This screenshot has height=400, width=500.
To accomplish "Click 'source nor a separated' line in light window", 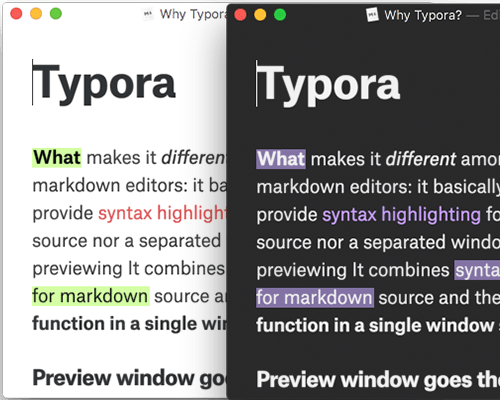I will [x=127, y=241].
